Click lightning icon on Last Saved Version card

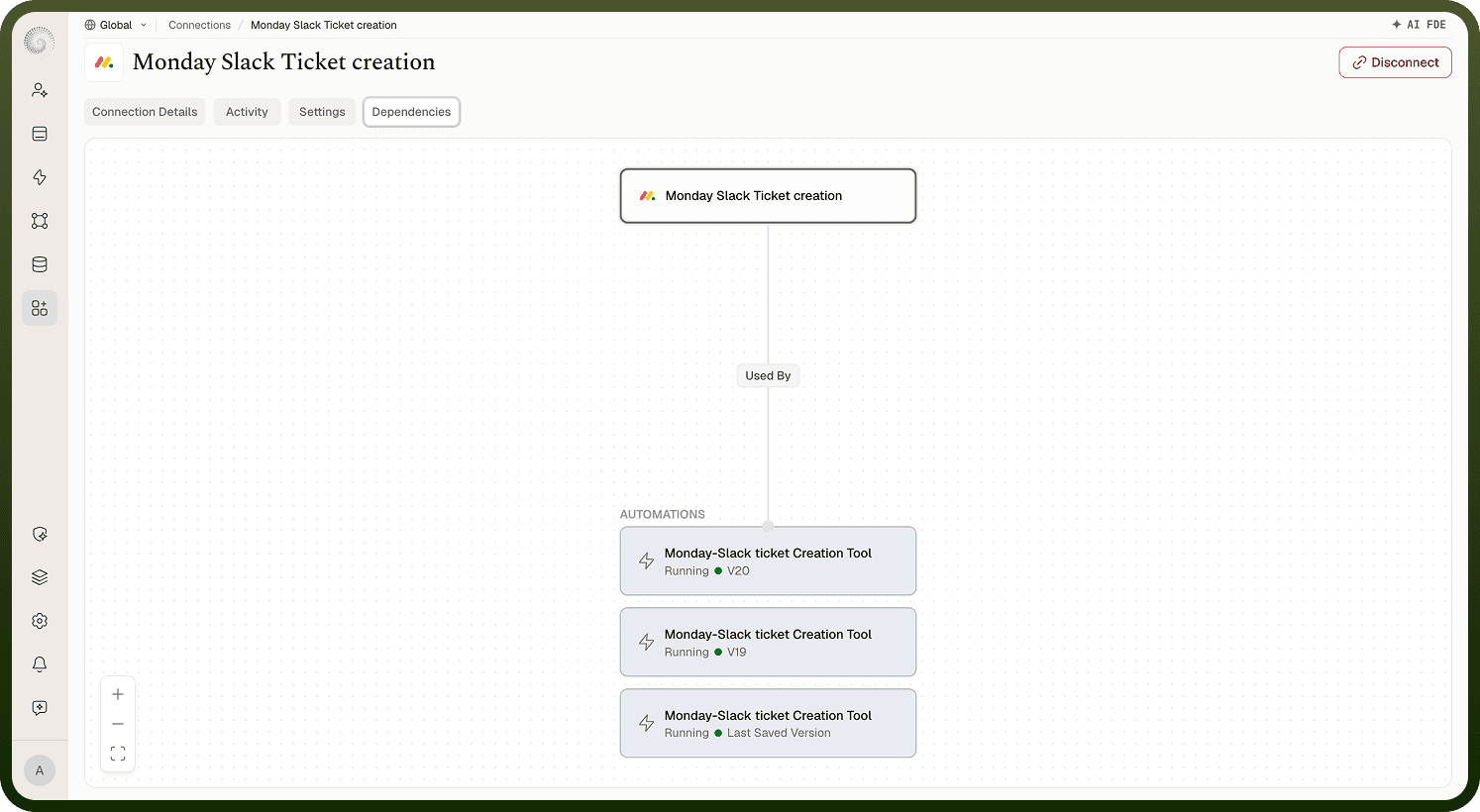point(646,724)
